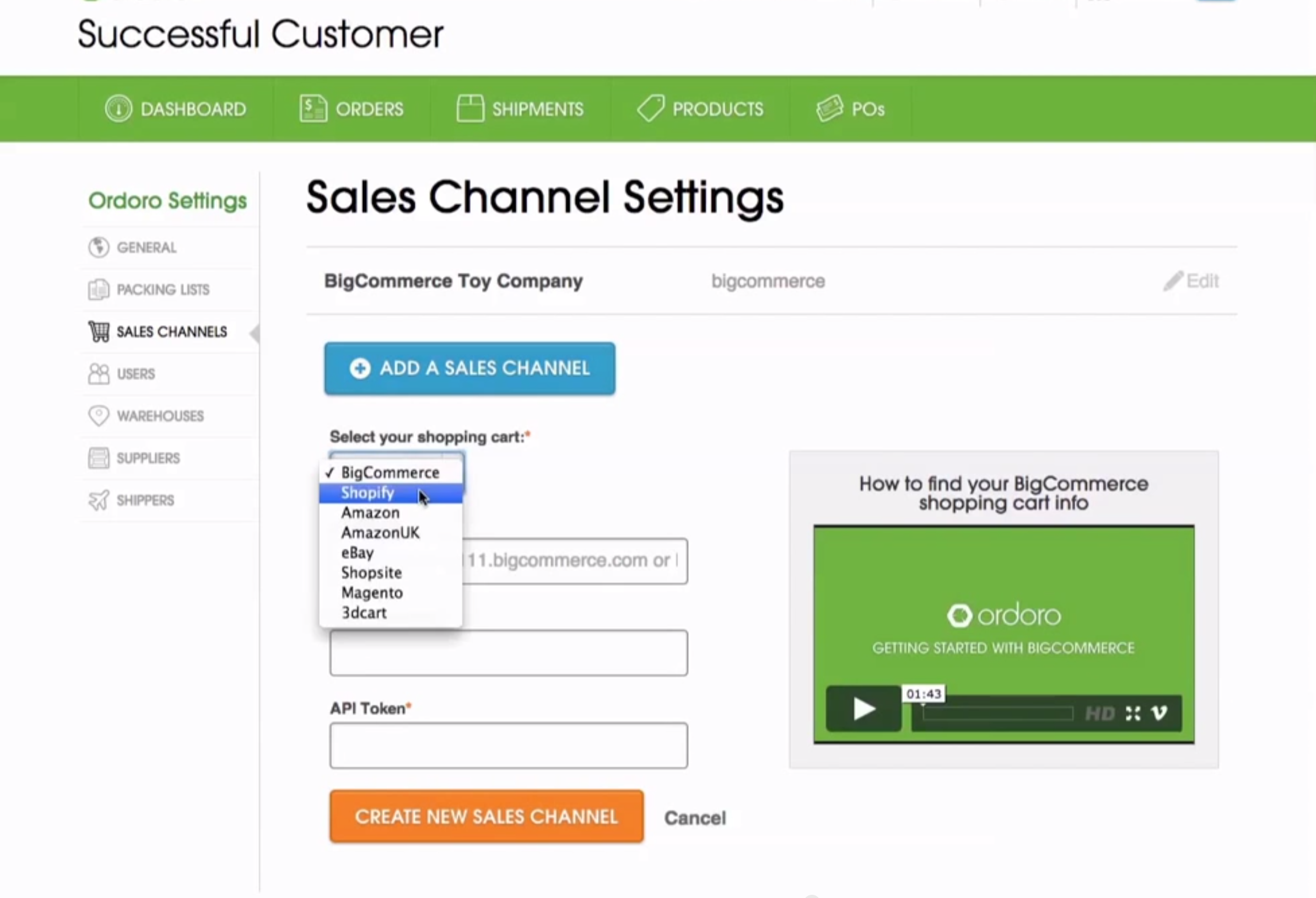Select Shopify from the shopping cart dropdown
This screenshot has width=1316, height=898.
368,493
